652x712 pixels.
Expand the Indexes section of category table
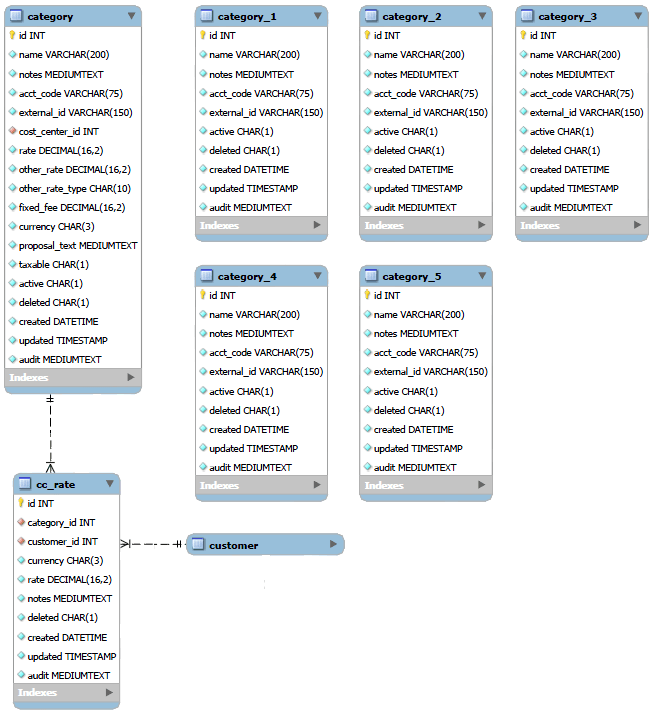pos(131,377)
